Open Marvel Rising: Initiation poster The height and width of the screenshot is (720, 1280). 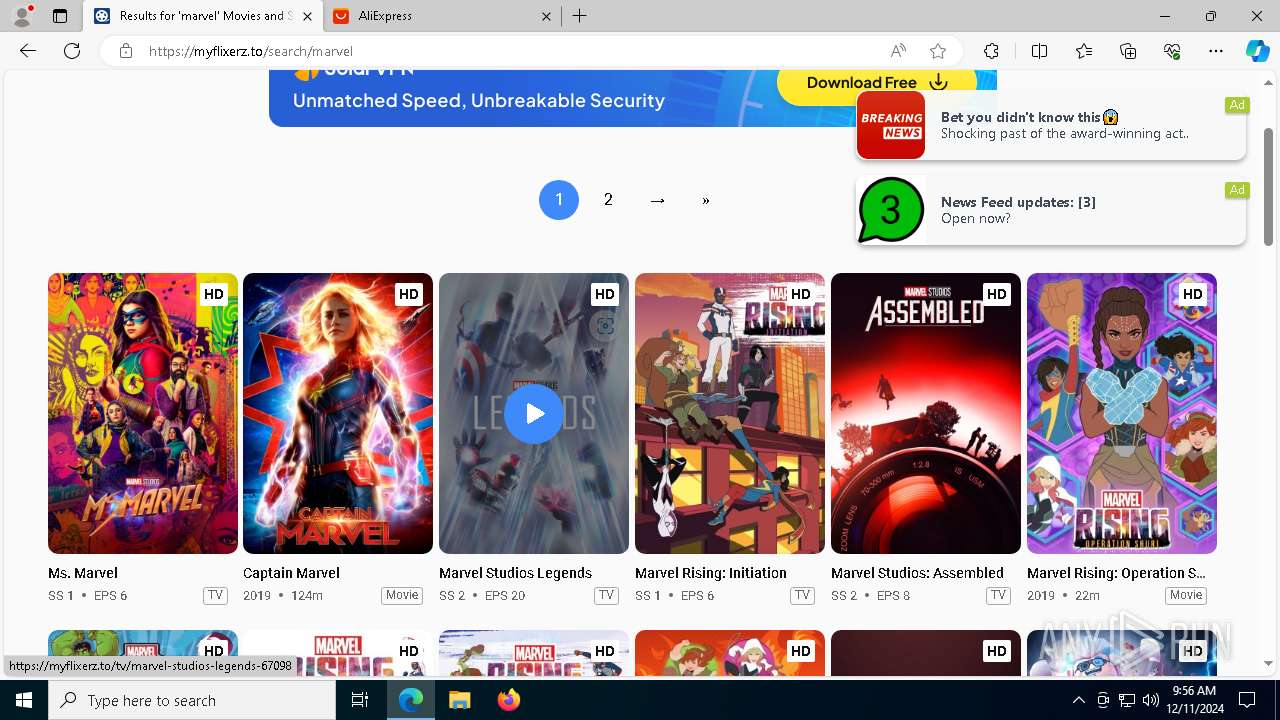point(730,413)
